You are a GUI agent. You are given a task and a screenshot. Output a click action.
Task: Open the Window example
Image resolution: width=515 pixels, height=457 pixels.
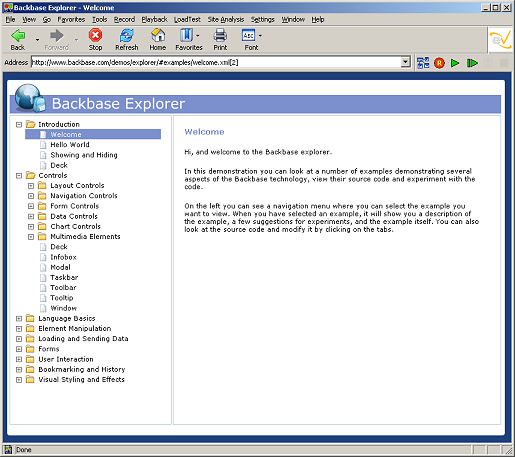63,308
